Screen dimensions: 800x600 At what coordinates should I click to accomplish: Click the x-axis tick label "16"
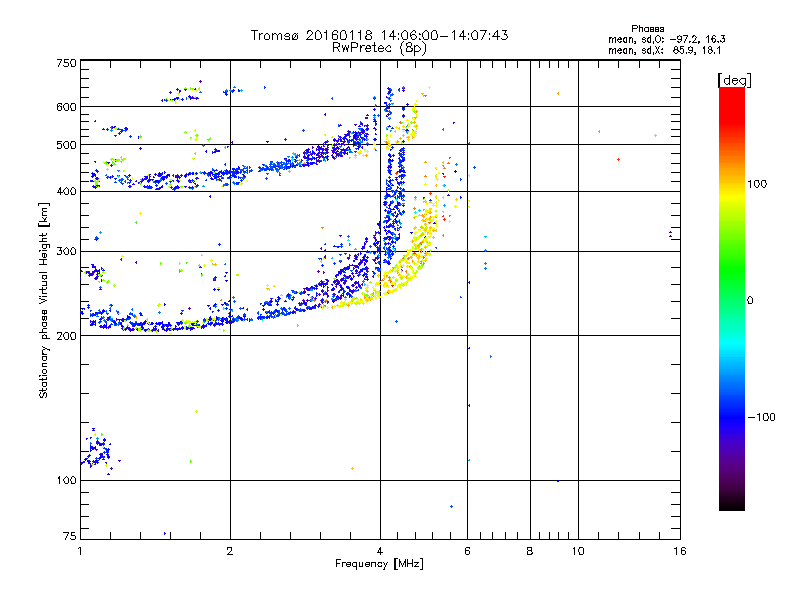(x=680, y=551)
